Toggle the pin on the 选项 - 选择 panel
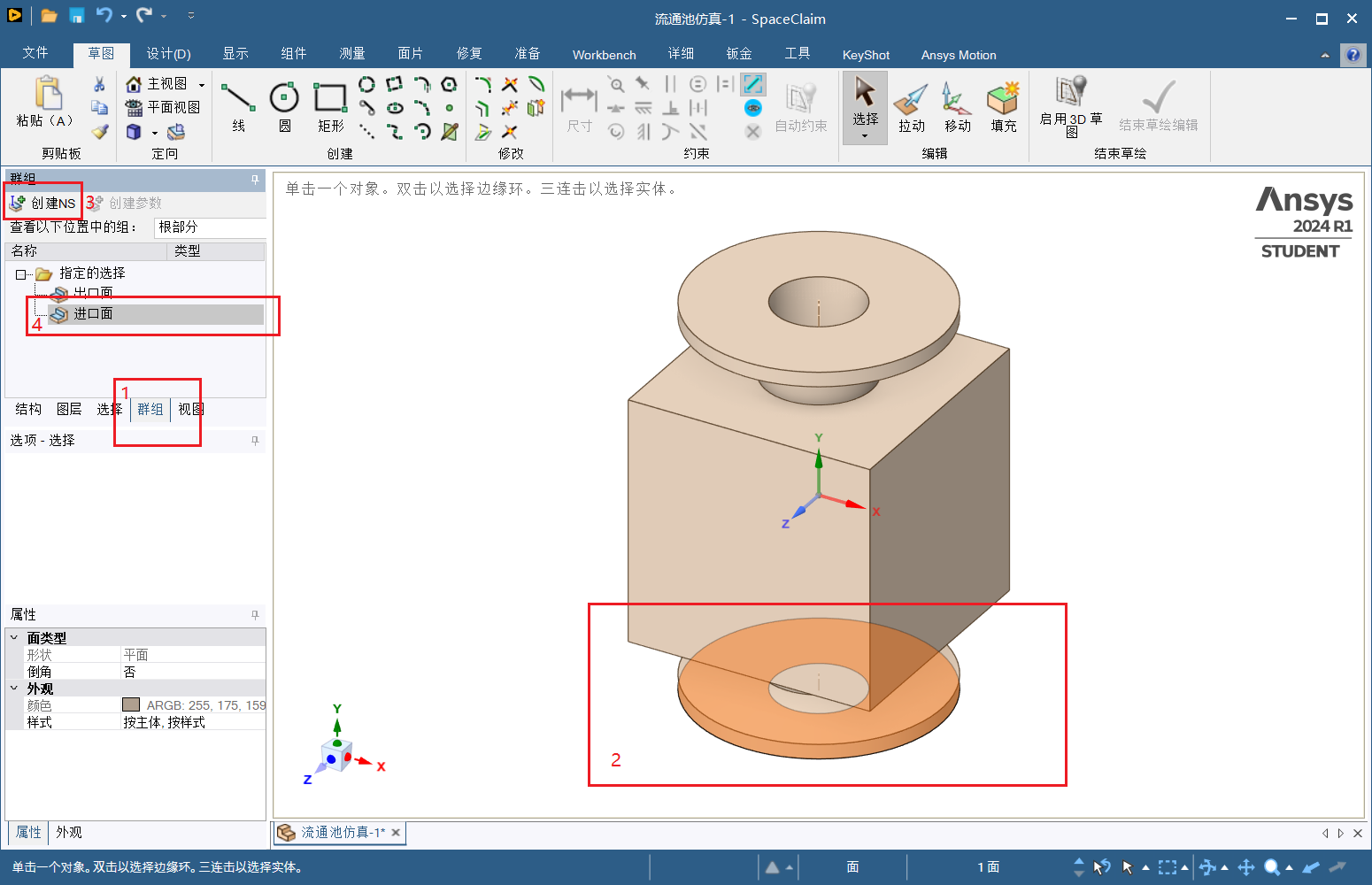Screen dimensions: 1372x885 255,440
